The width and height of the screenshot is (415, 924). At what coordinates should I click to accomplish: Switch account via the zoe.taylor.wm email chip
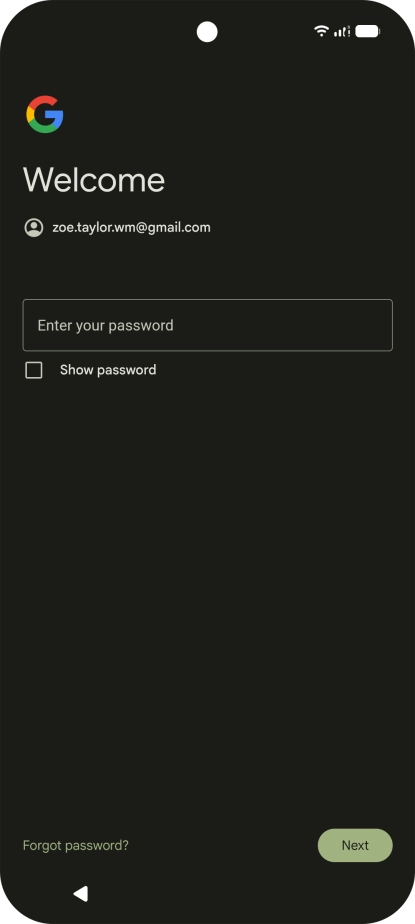[117, 227]
